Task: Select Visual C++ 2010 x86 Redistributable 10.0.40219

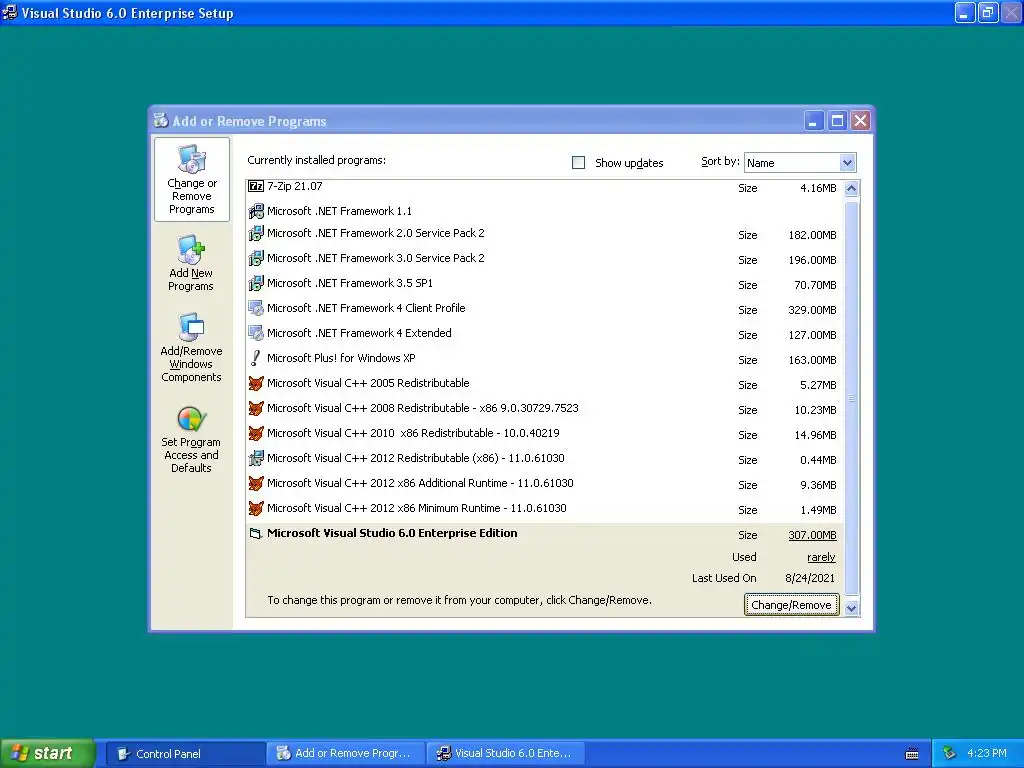Action: coord(545,434)
